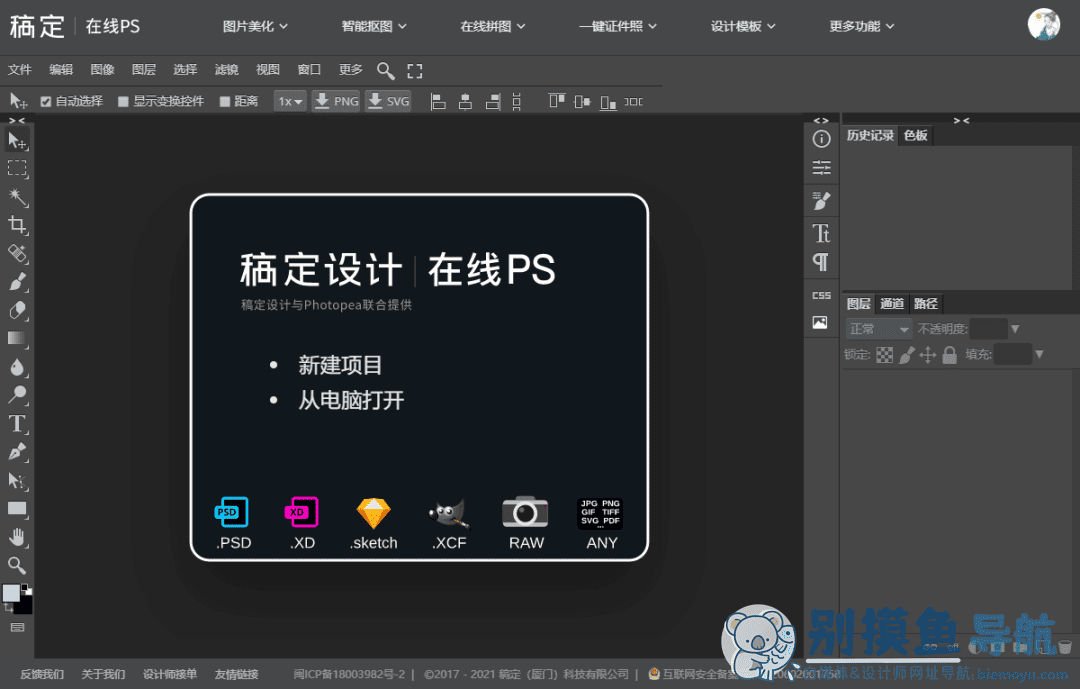
Task: Expand the 更多功能 dropdown menu
Action: [862, 26]
